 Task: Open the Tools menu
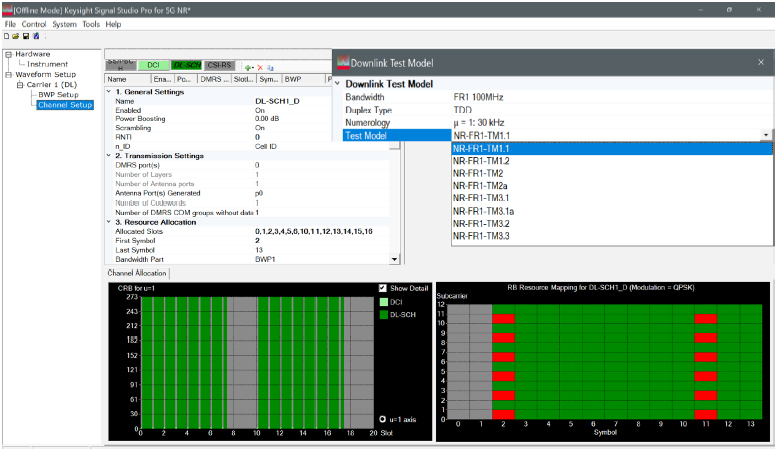click(91, 24)
